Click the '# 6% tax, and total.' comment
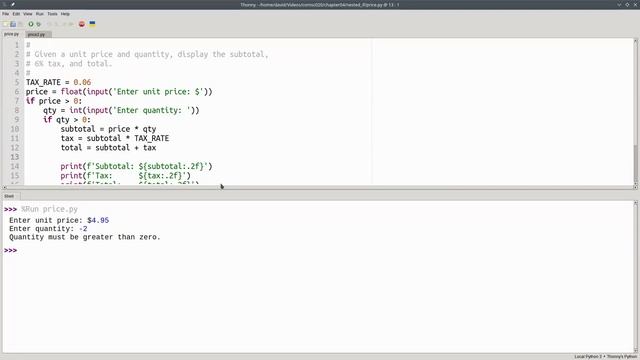This screenshot has height=360, width=640. click(x=69, y=64)
